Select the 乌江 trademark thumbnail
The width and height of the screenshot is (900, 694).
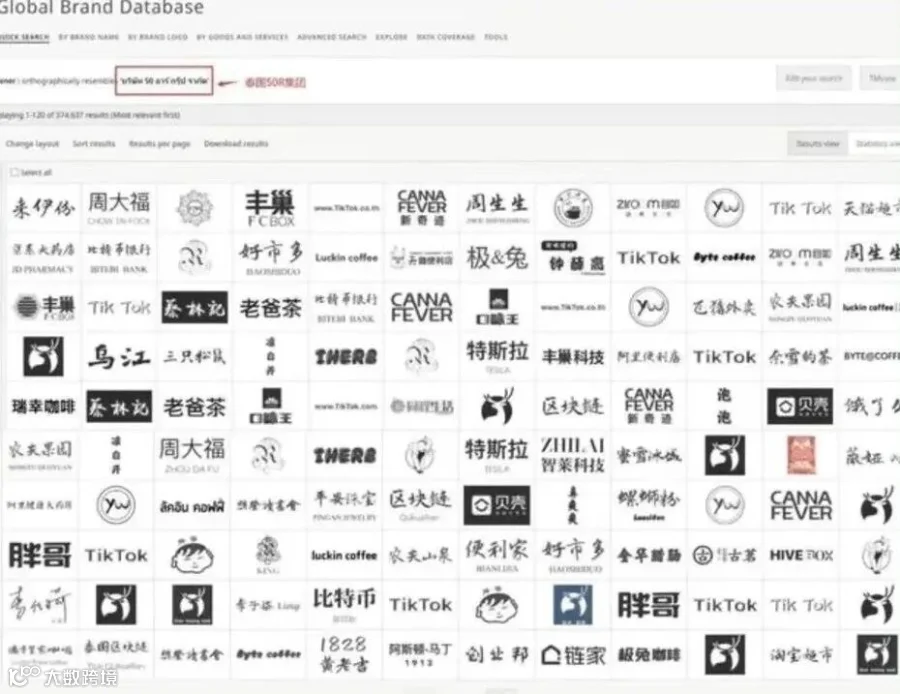click(x=119, y=356)
